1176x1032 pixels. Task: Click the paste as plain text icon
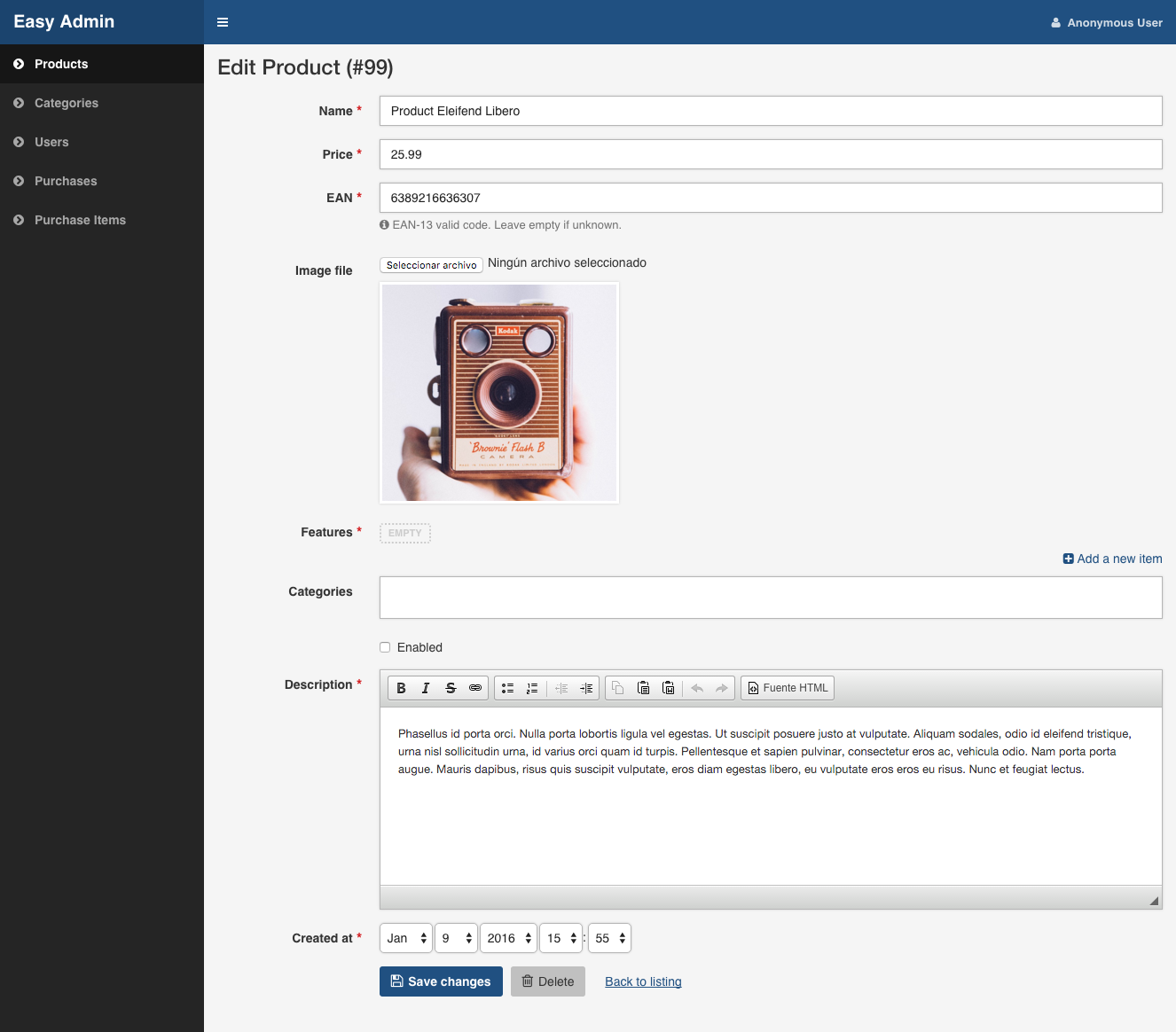pos(644,688)
